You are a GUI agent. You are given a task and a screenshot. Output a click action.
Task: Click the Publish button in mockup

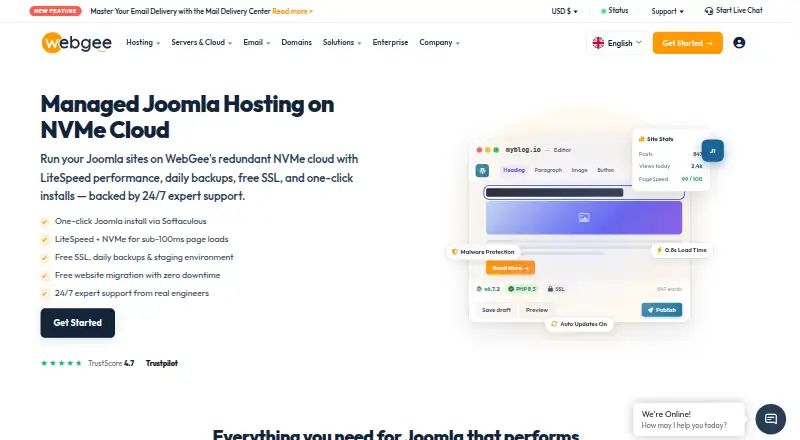pyautogui.click(x=662, y=310)
